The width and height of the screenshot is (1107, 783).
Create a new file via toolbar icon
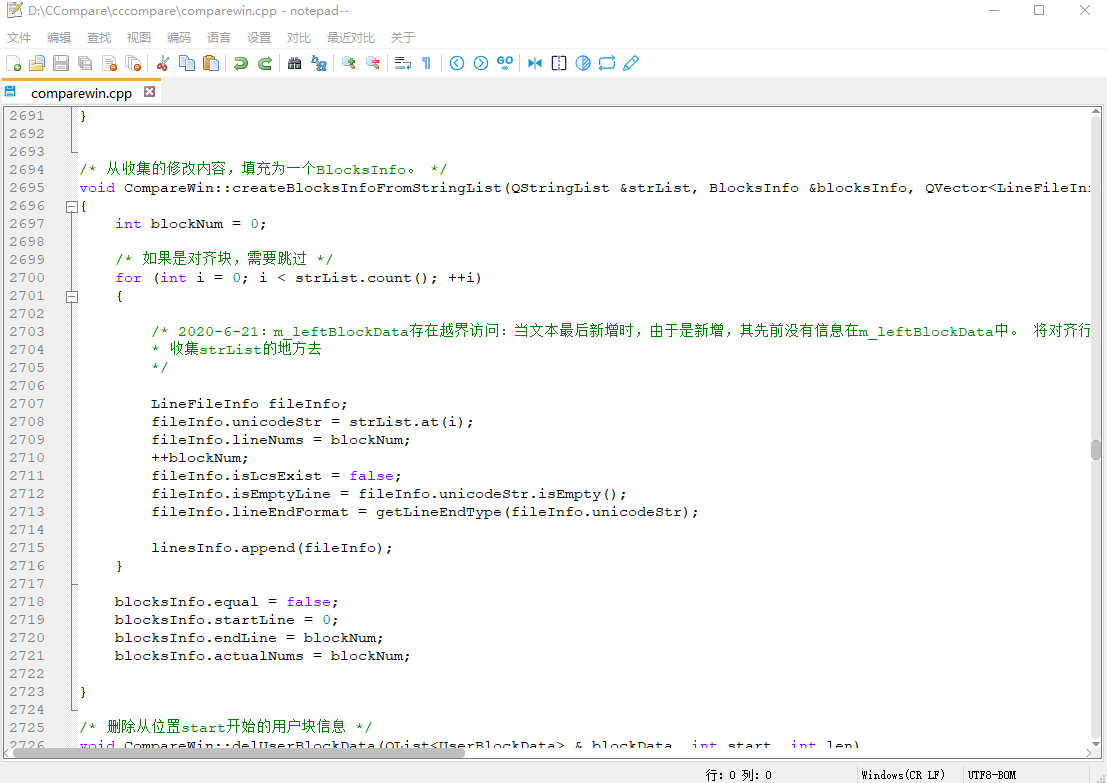click(x=13, y=64)
